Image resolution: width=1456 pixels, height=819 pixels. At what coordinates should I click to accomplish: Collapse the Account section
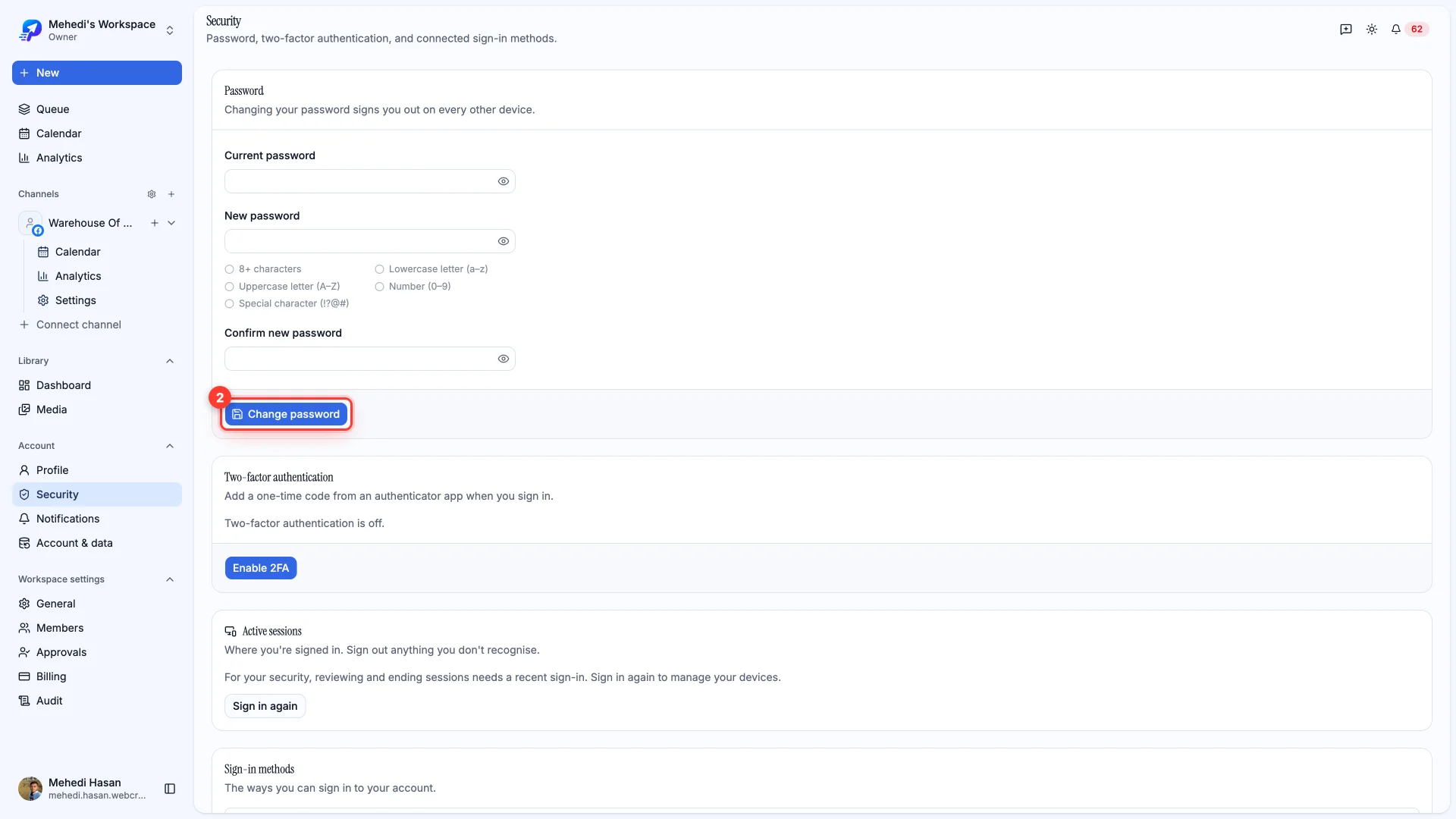[x=170, y=446]
